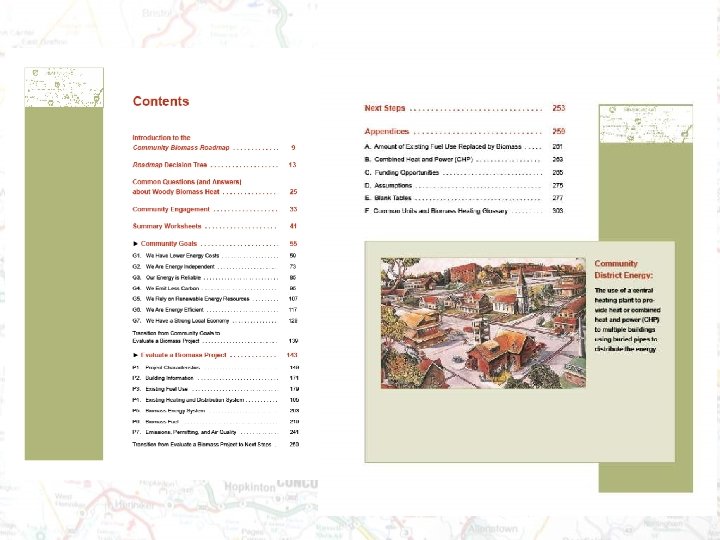Select P7 Emissions, Permitting, and Air Quality
This screenshot has width=720, height=540.
(215, 433)
